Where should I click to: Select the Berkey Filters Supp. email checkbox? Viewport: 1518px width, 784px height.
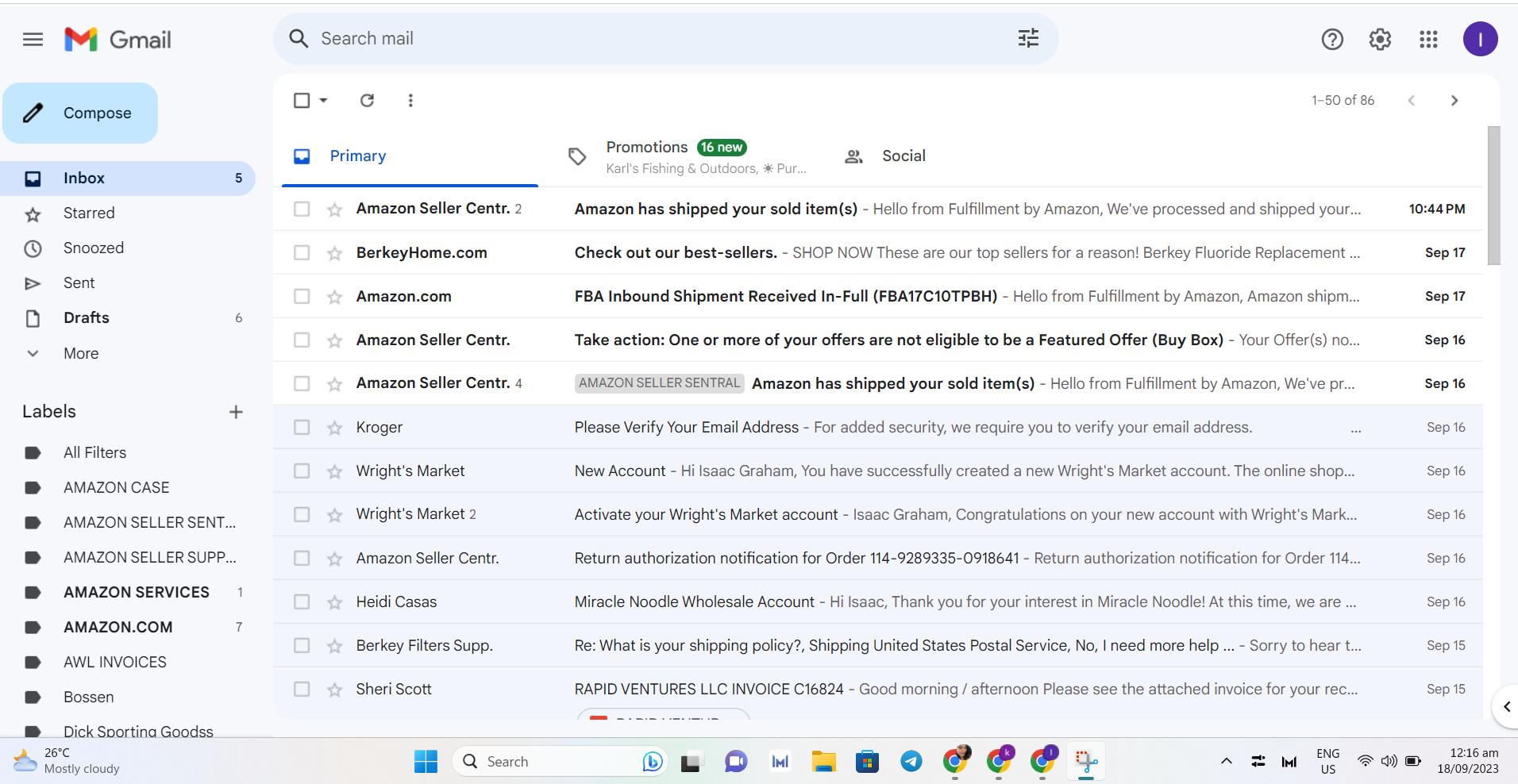(302, 645)
